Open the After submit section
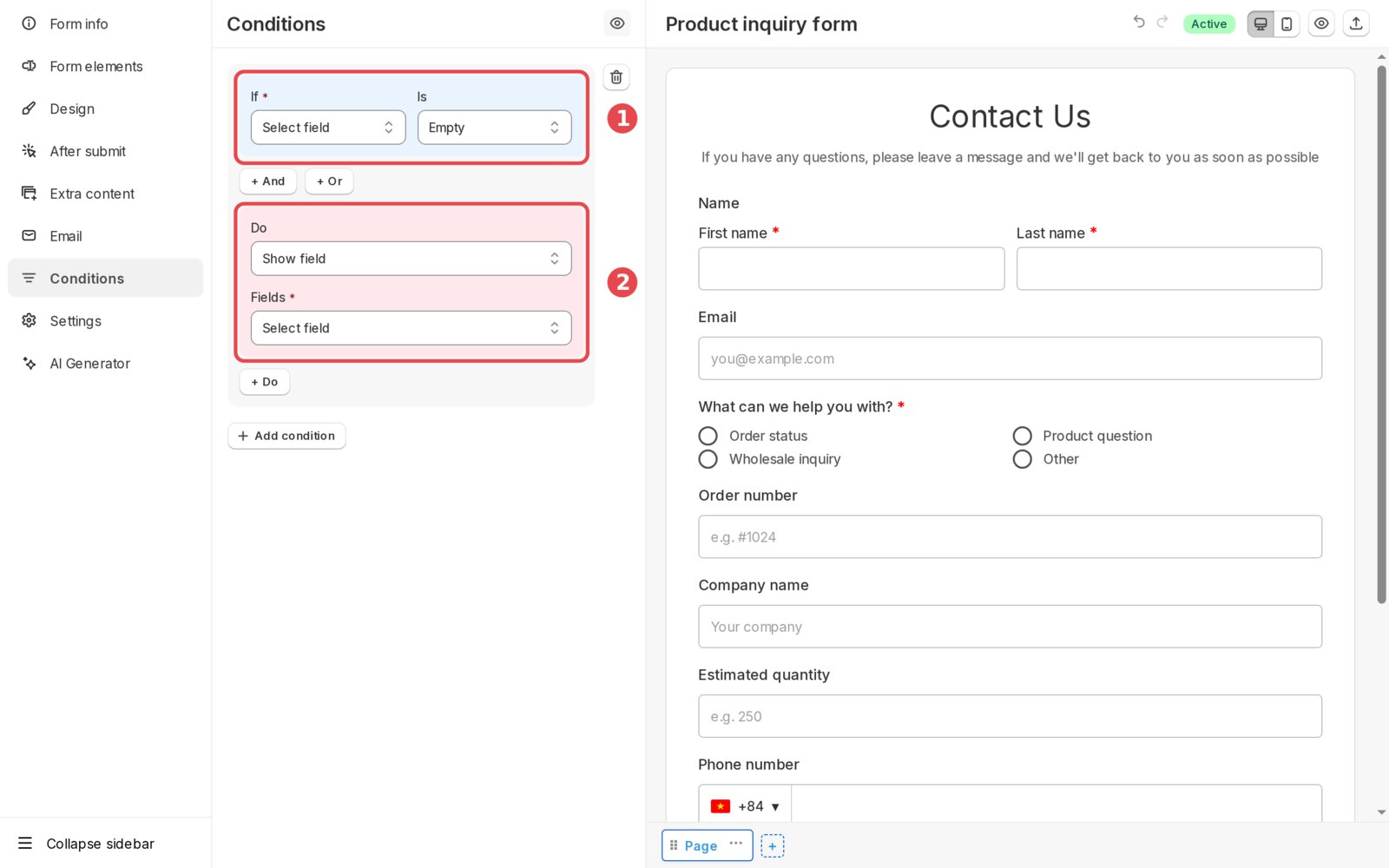Image resolution: width=1389 pixels, height=868 pixels. pos(106,151)
